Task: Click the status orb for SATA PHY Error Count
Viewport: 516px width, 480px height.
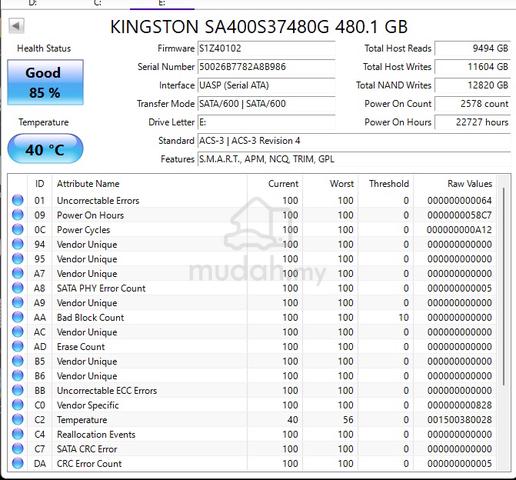Action: pyautogui.click(x=18, y=288)
